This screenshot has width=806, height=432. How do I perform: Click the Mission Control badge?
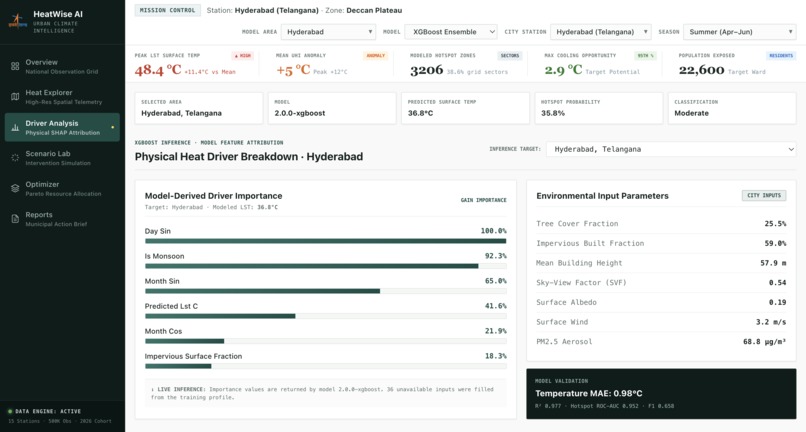168,10
